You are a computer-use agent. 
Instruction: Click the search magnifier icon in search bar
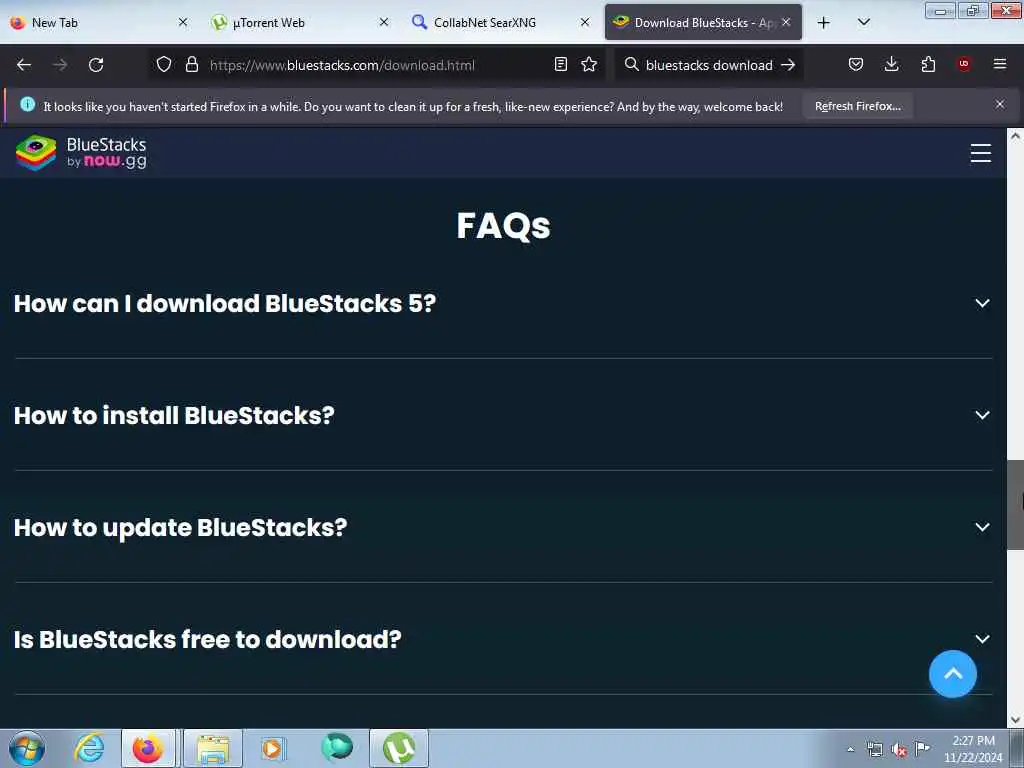[x=632, y=65]
